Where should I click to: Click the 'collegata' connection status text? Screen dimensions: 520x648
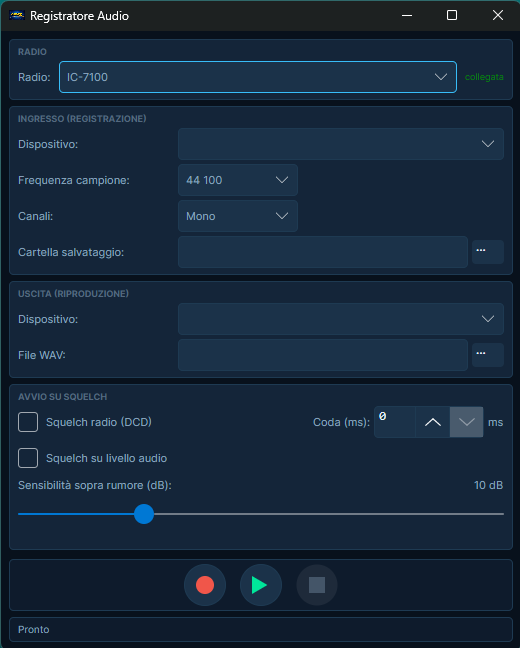484,77
